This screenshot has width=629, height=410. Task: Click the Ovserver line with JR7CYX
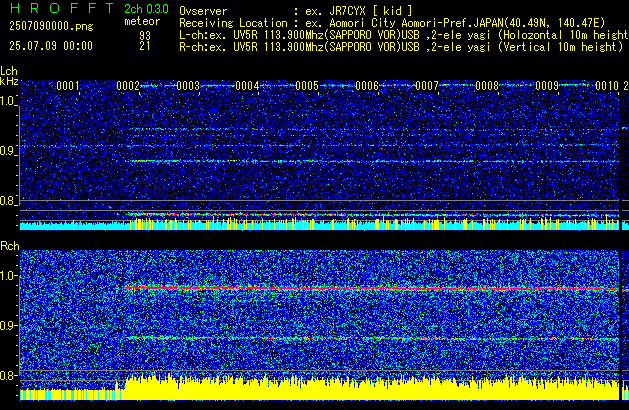pyautogui.click(x=296, y=11)
